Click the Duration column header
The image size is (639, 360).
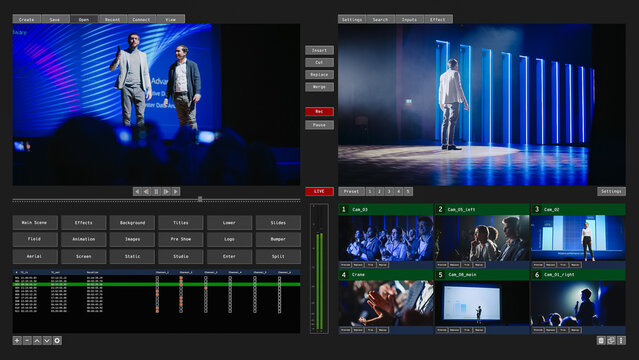93,272
